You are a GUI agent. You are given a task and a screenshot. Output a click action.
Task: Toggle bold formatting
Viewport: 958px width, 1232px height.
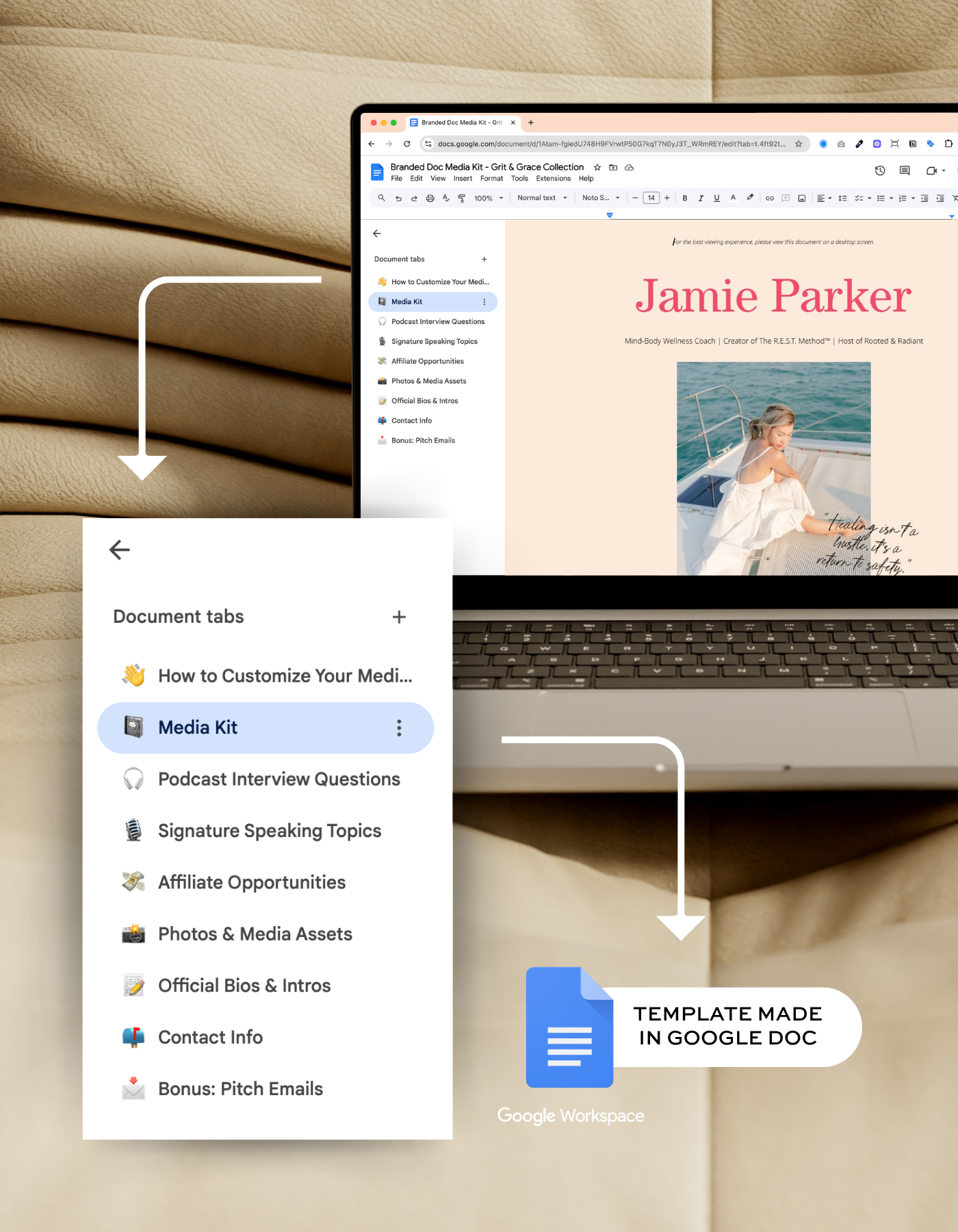[x=685, y=198]
